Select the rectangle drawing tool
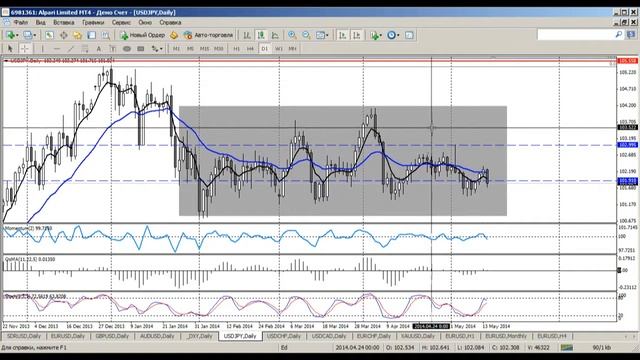Viewport: 640px width, 360px height. [141, 49]
